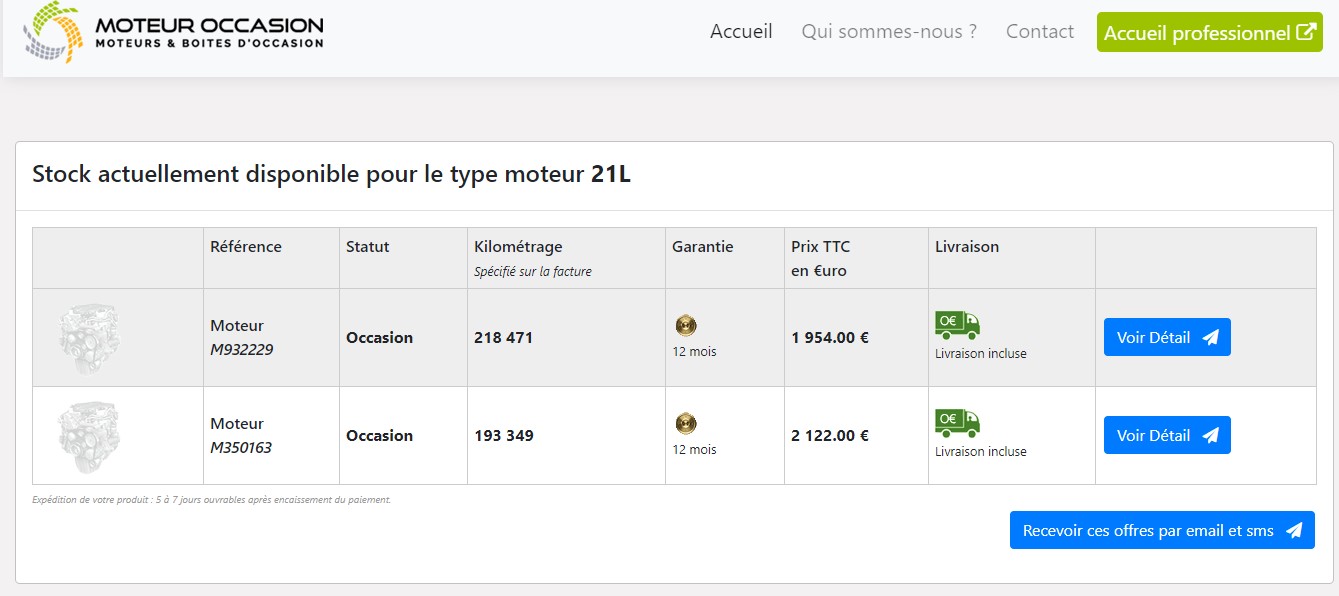
Task: Select the reference M932229 text
Action: click(x=241, y=350)
